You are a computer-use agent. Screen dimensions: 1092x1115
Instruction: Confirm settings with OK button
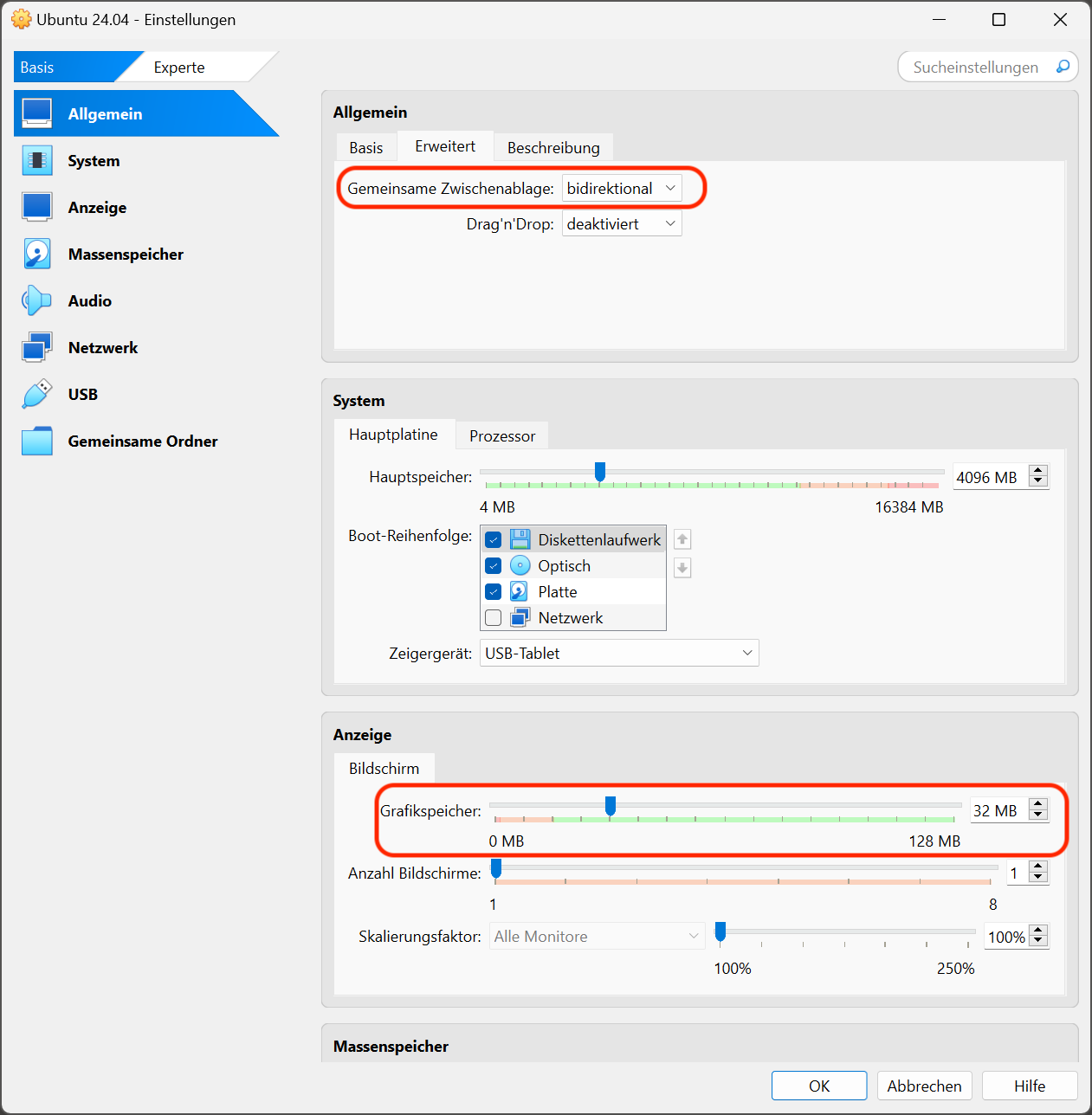click(819, 1086)
